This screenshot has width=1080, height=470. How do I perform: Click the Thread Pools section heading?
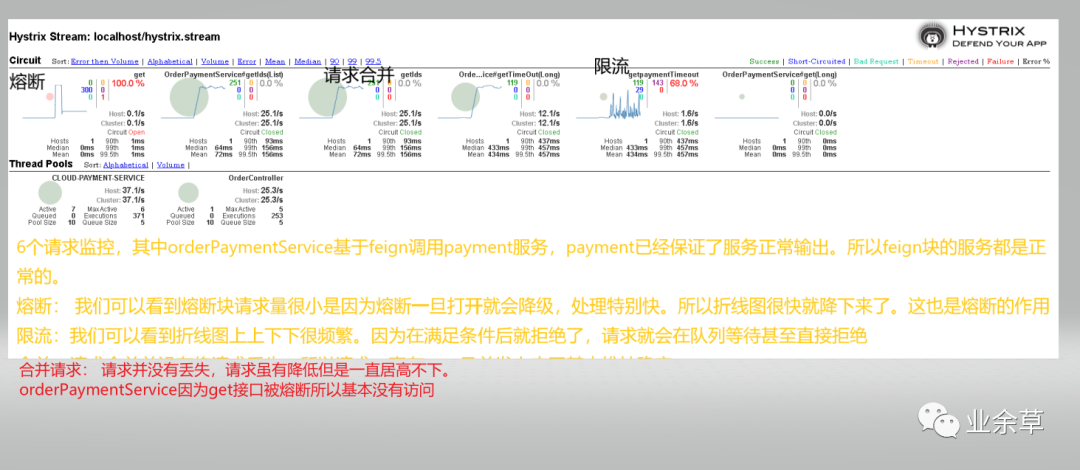coord(43,164)
